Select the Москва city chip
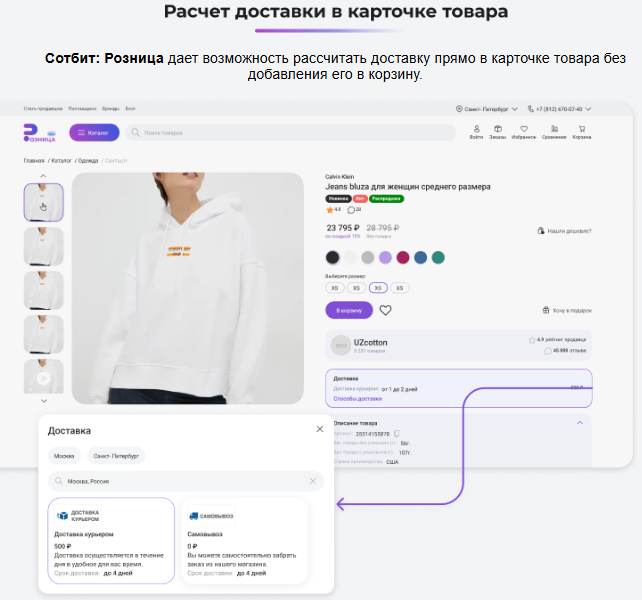This screenshot has height=600, width=642. tap(64, 456)
